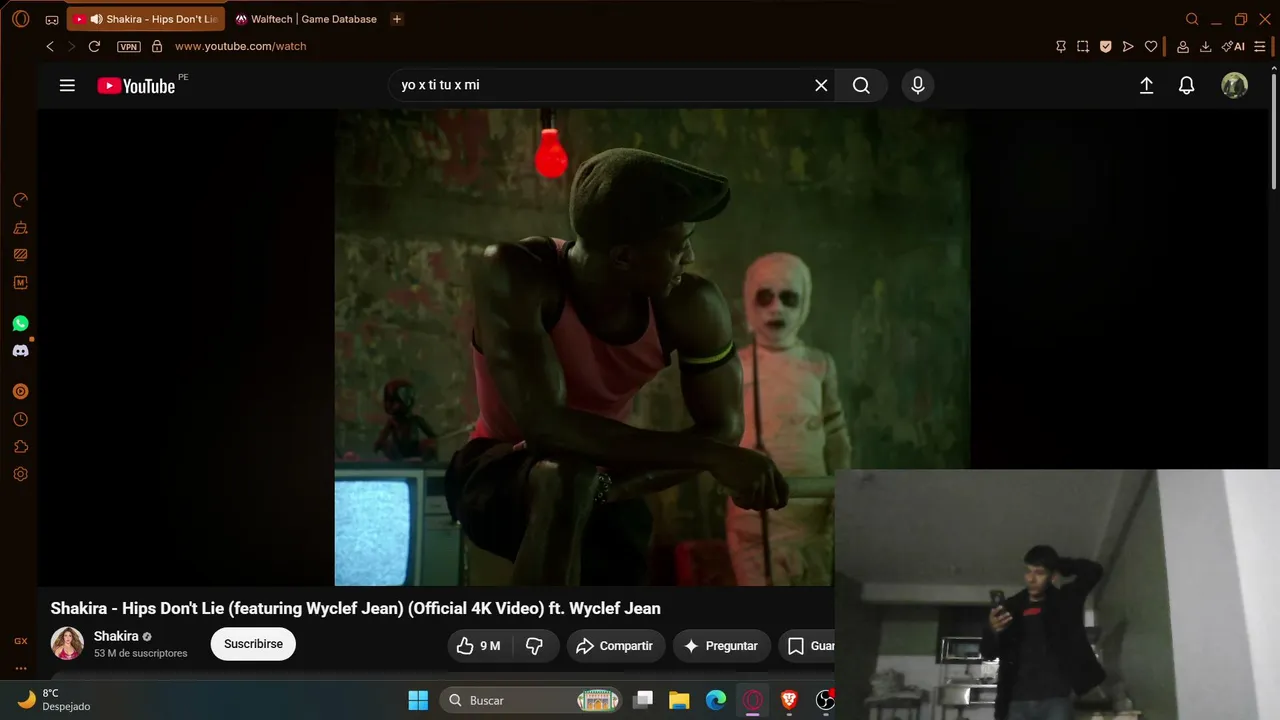Switch to the Walftech Game Database tab
The image size is (1280, 720).
(306, 19)
